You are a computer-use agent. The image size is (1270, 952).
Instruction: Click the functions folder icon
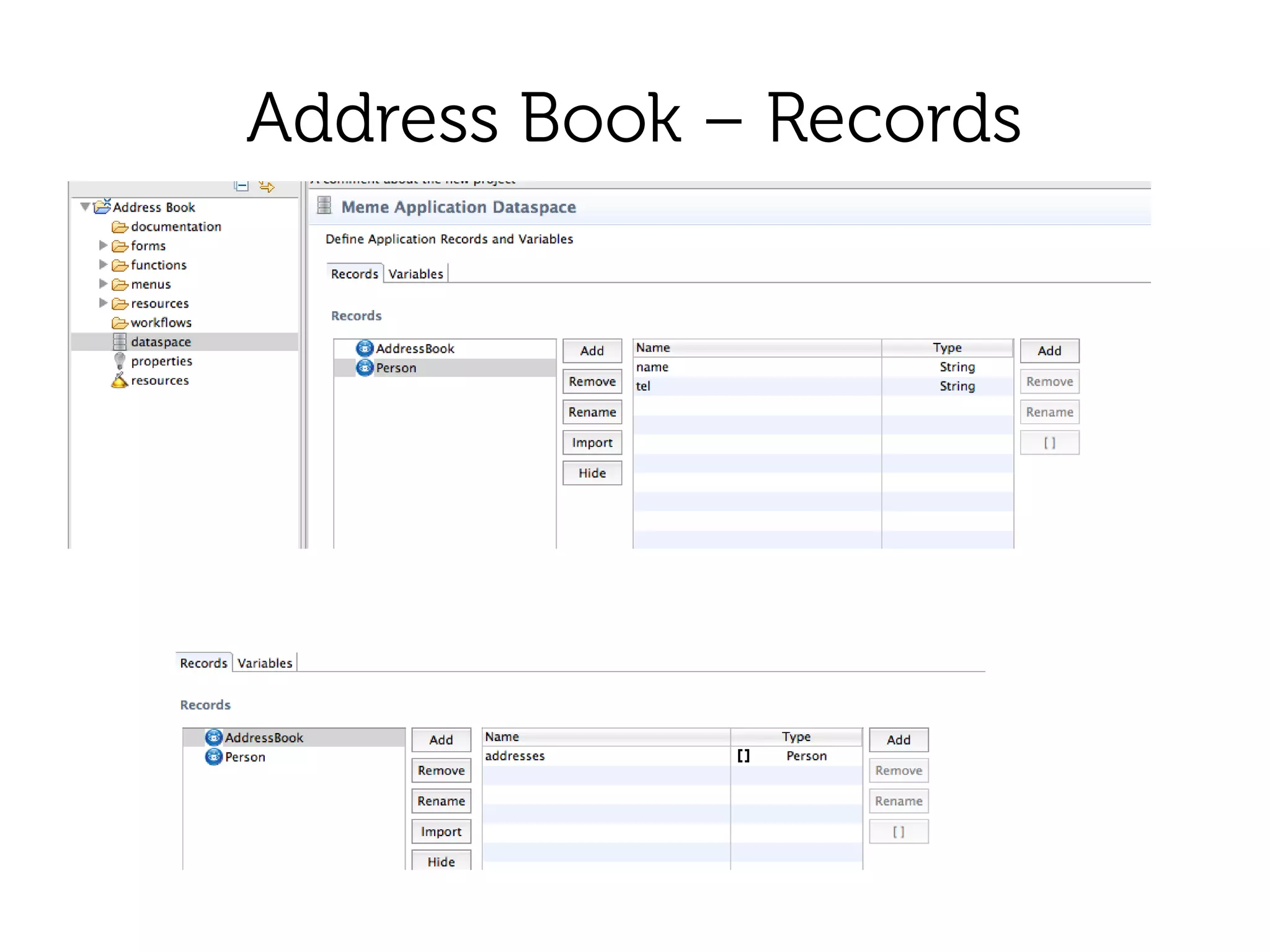120,265
